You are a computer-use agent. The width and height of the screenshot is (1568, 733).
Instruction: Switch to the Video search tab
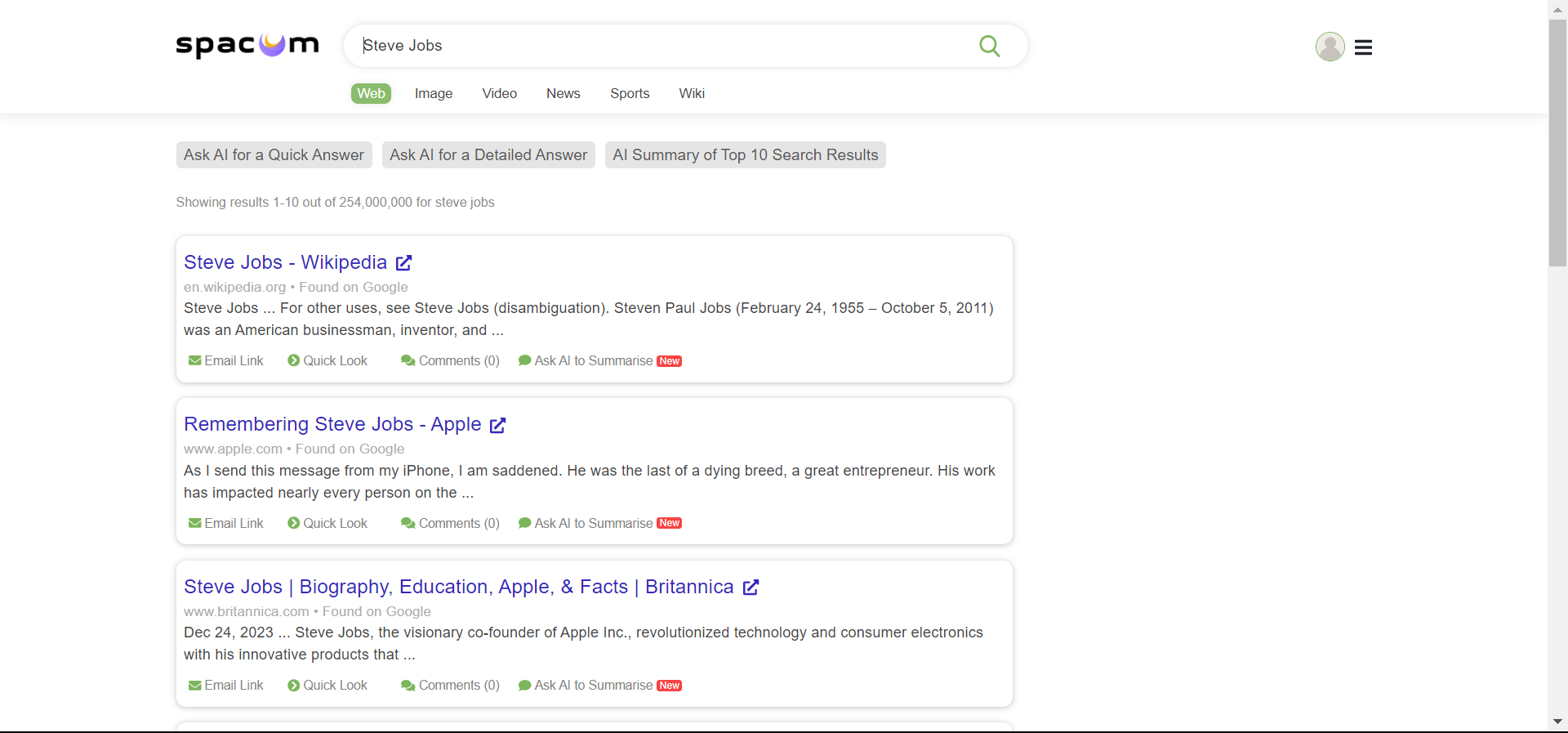point(500,93)
